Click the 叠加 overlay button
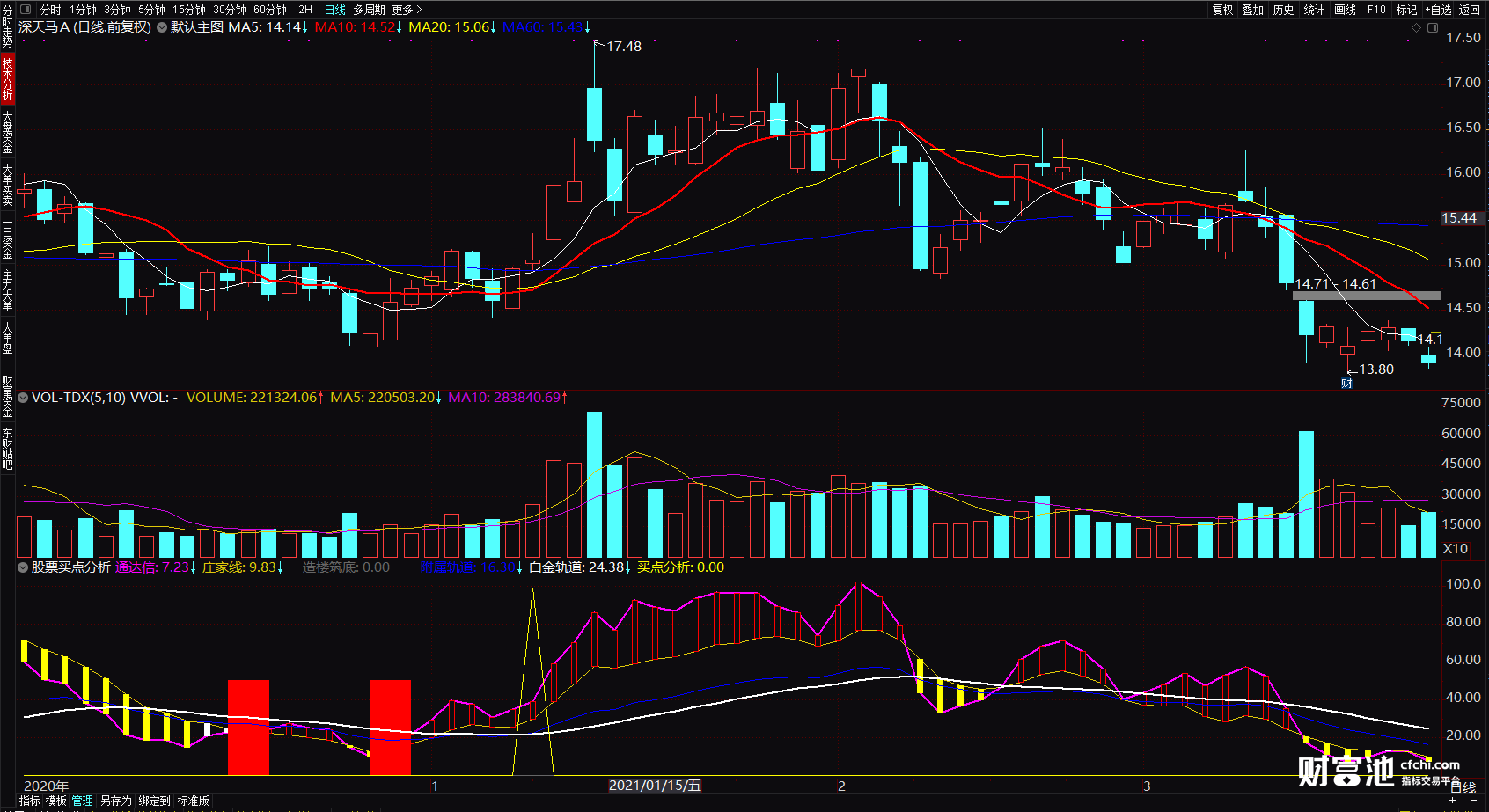 (x=1253, y=10)
